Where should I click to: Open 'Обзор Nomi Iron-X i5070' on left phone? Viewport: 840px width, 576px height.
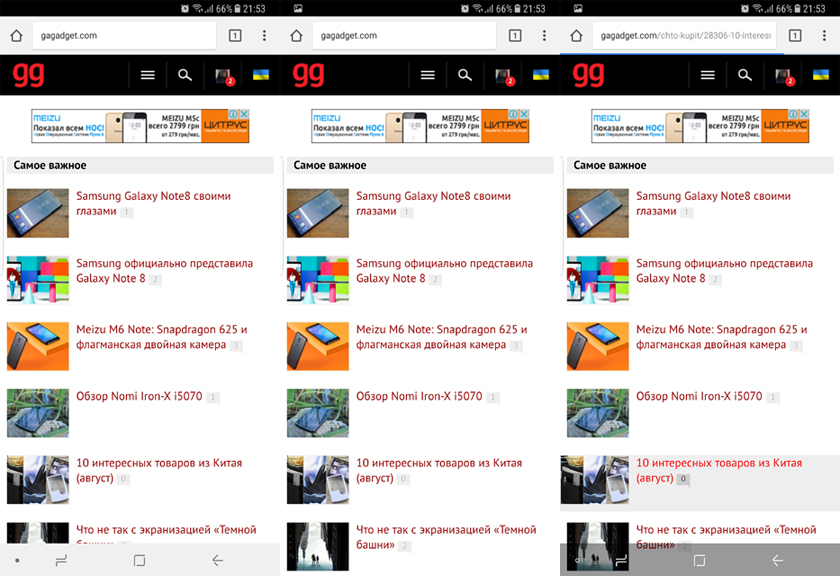point(139,397)
